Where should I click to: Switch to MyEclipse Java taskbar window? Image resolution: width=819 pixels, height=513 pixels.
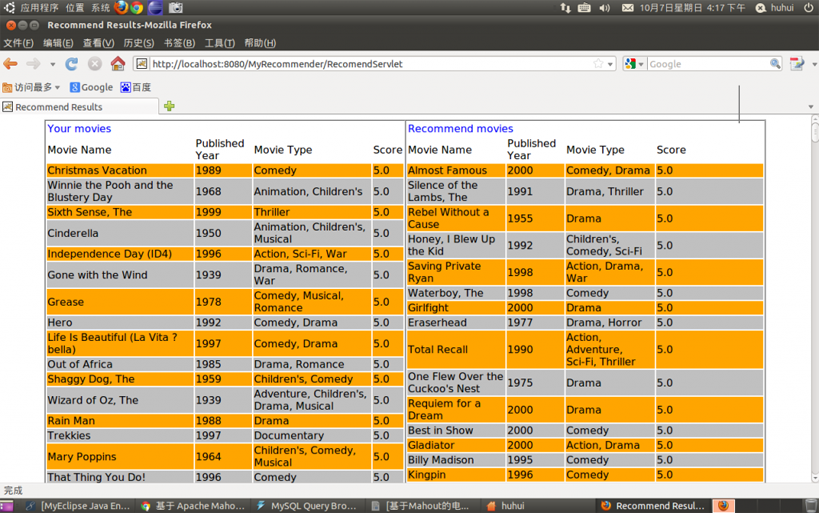click(78, 506)
